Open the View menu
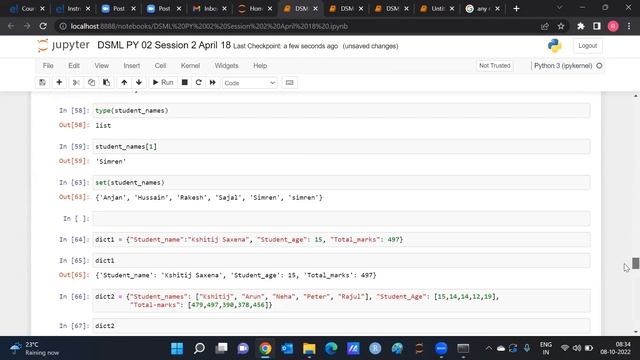The image size is (640, 360). tap(102, 65)
